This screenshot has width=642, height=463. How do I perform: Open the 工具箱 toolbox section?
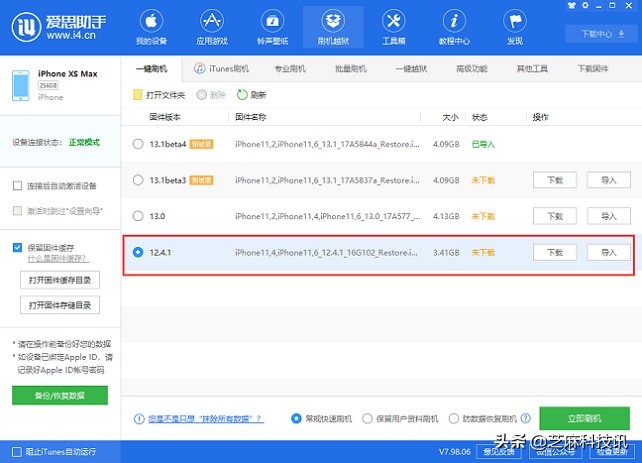pyautogui.click(x=393, y=28)
